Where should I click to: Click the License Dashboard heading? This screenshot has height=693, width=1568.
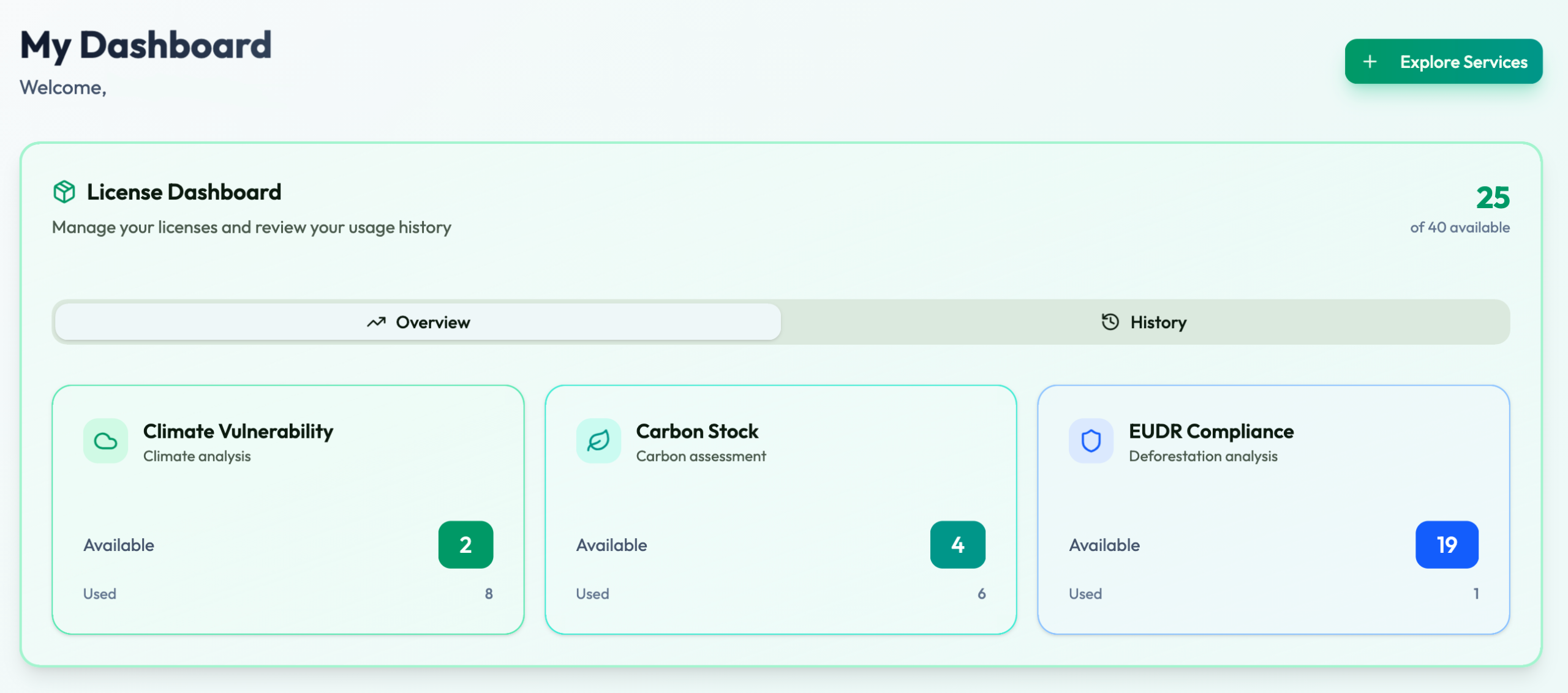click(x=184, y=192)
